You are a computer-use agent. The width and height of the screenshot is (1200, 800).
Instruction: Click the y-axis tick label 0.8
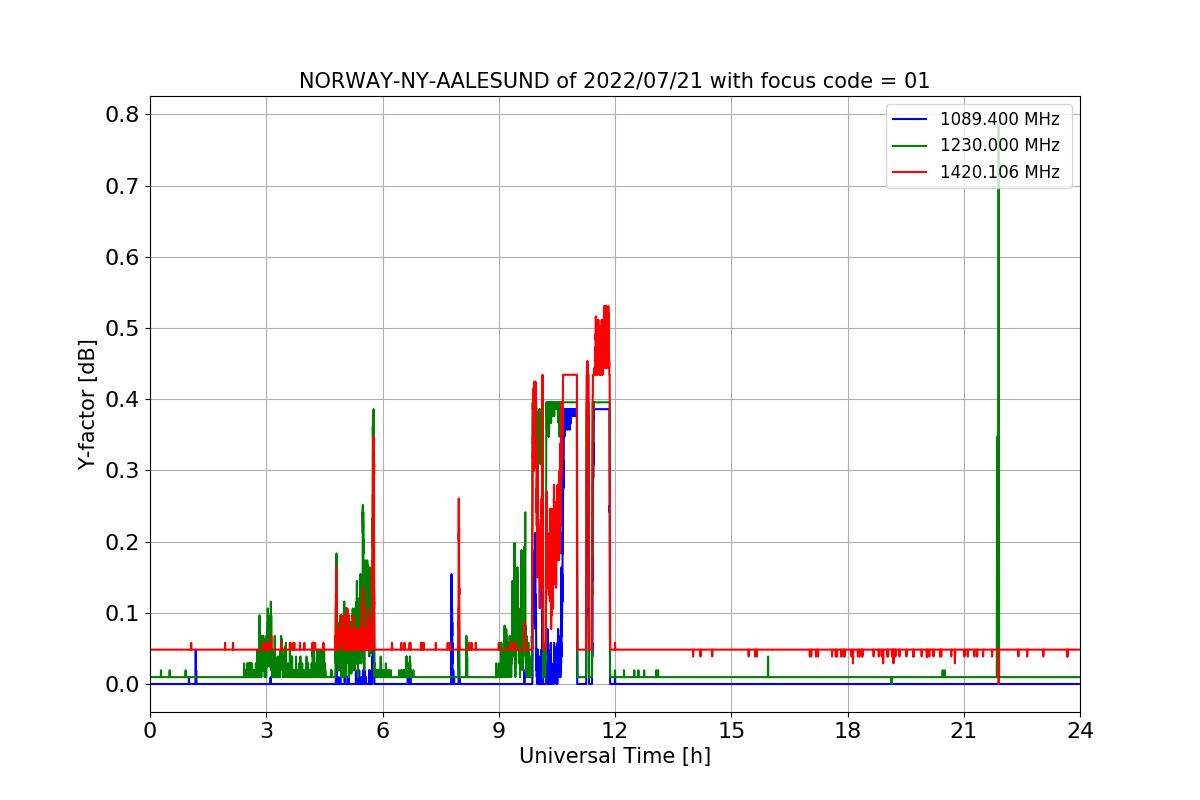[123, 115]
